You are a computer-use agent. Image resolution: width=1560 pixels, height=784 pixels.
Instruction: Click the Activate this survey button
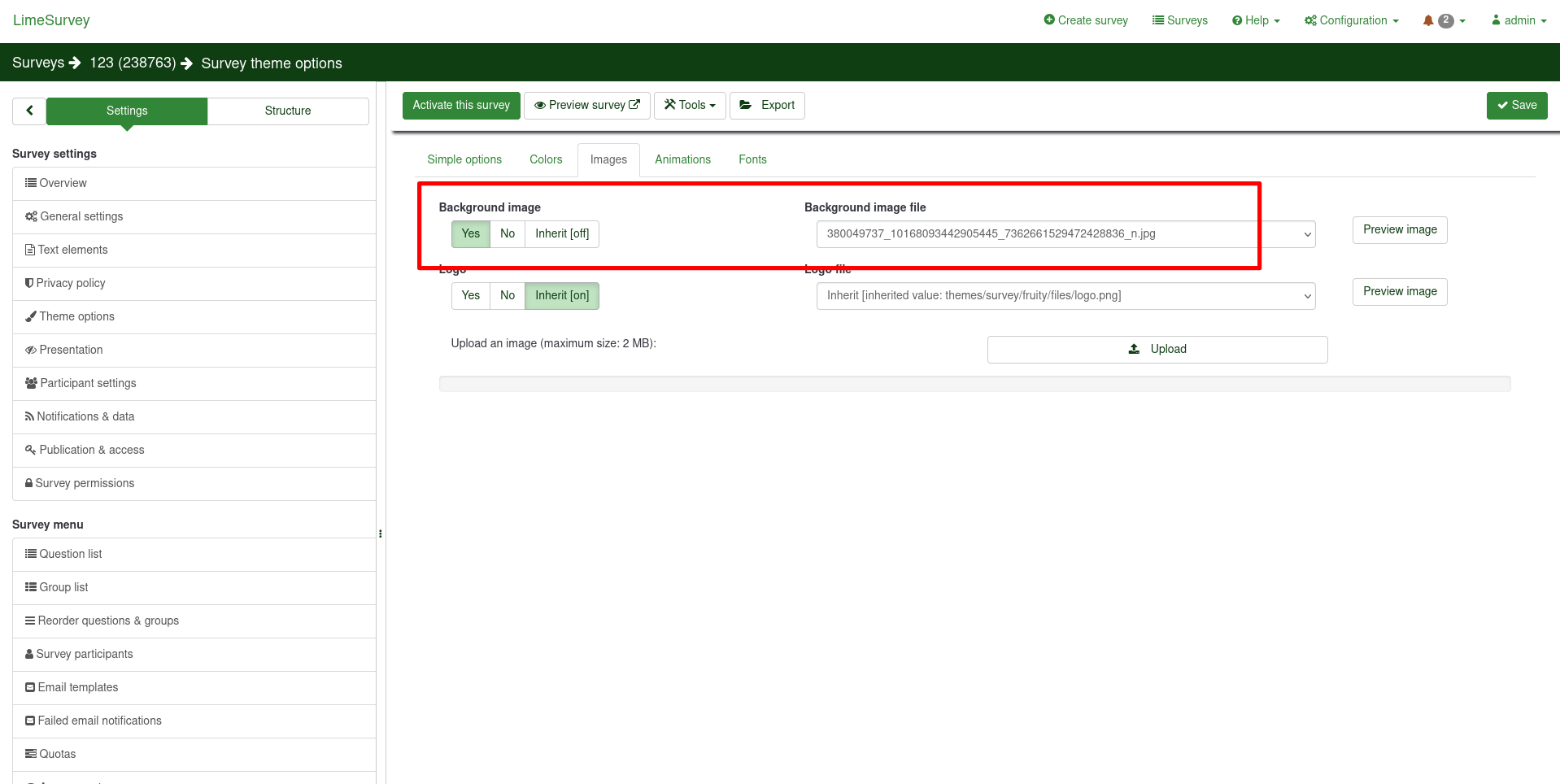click(x=461, y=106)
